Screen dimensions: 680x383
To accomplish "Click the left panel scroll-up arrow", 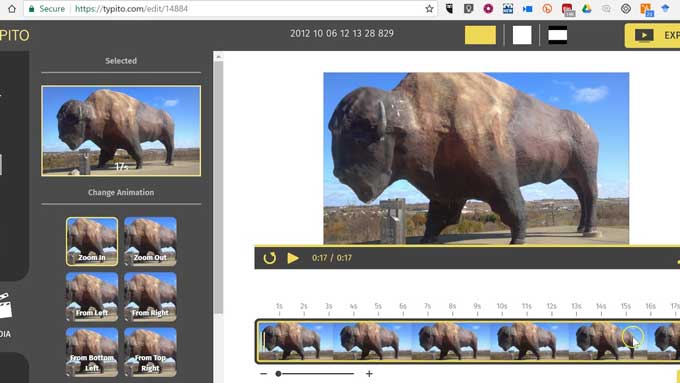I will coord(219,57).
